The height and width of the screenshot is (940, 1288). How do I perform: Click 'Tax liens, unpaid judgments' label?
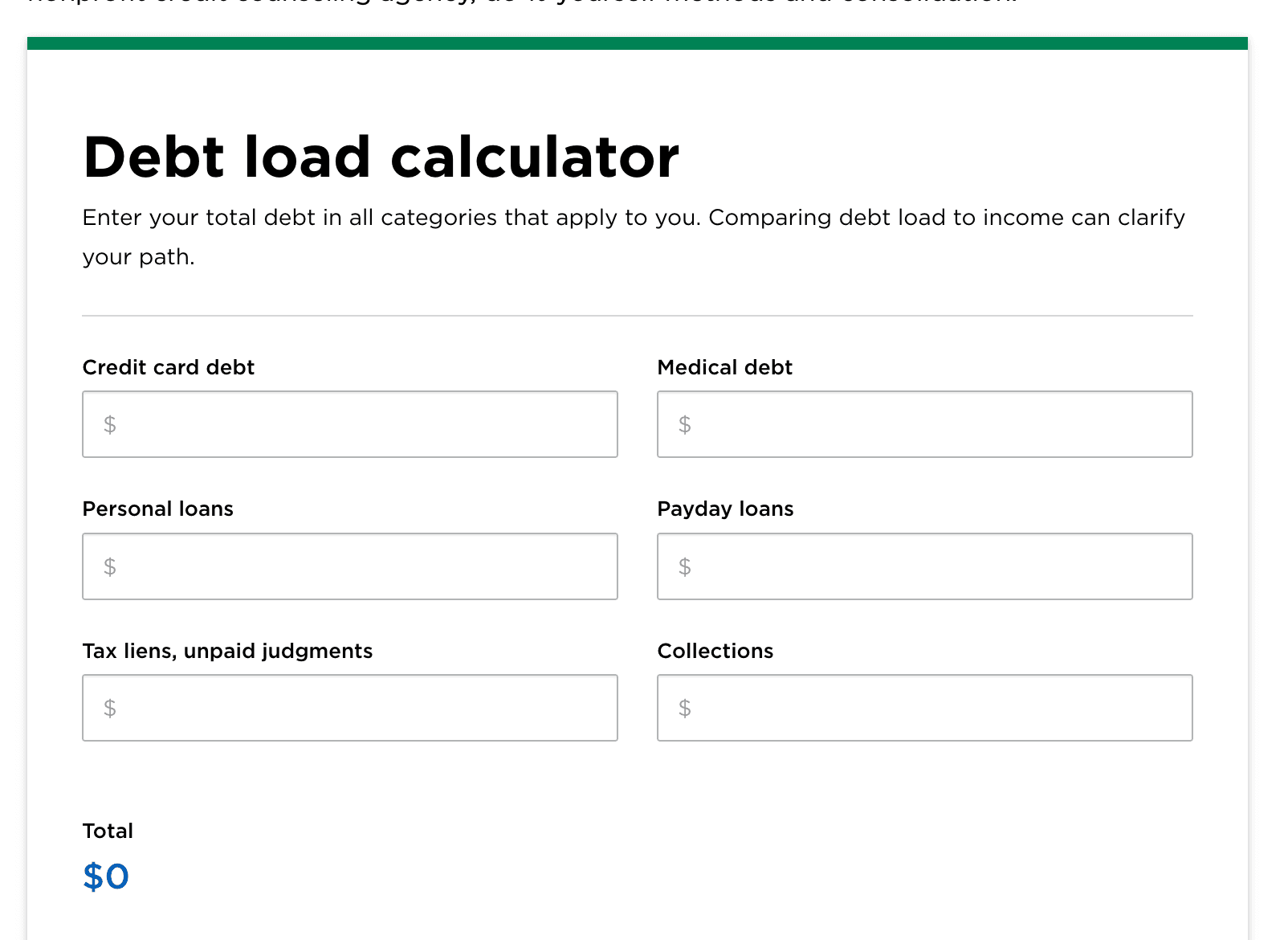click(227, 651)
